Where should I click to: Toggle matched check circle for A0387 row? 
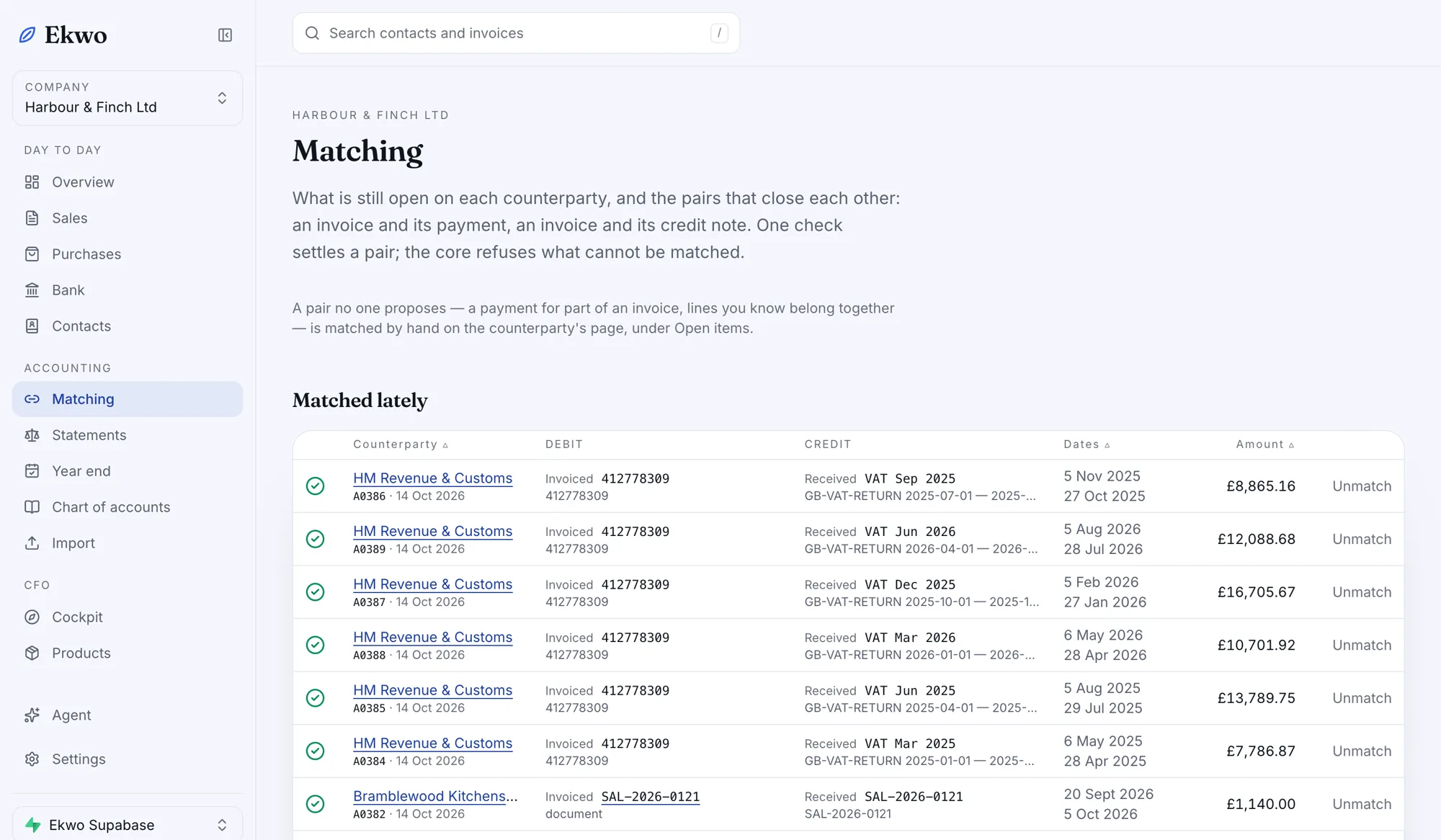315,592
